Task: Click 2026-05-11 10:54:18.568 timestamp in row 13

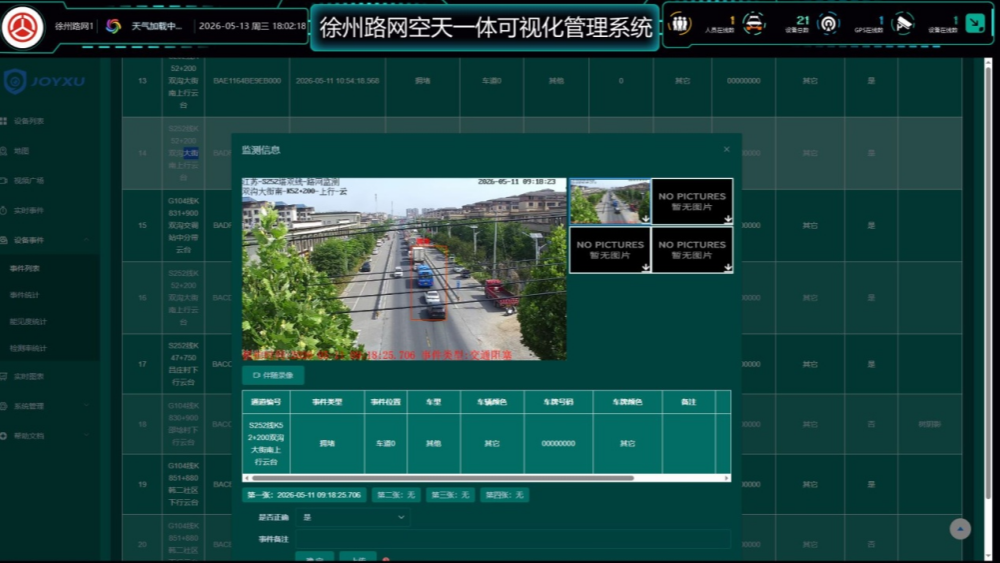Action: click(x=337, y=81)
